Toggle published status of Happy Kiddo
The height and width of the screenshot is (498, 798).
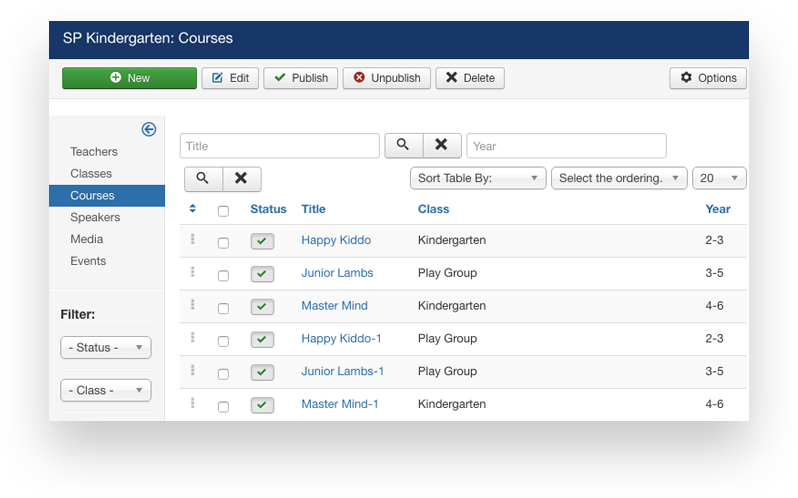pos(262,242)
